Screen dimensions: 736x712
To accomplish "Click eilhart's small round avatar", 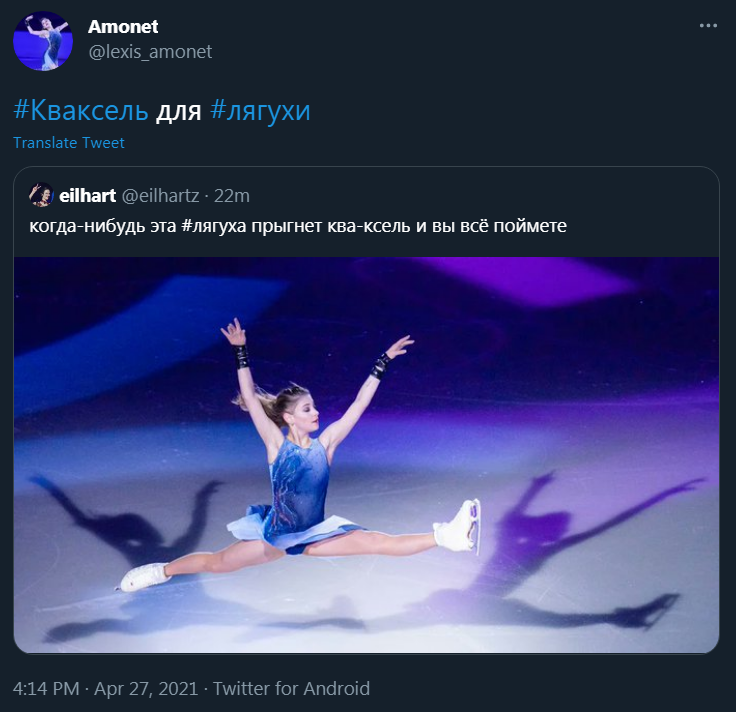I will click(x=41, y=195).
